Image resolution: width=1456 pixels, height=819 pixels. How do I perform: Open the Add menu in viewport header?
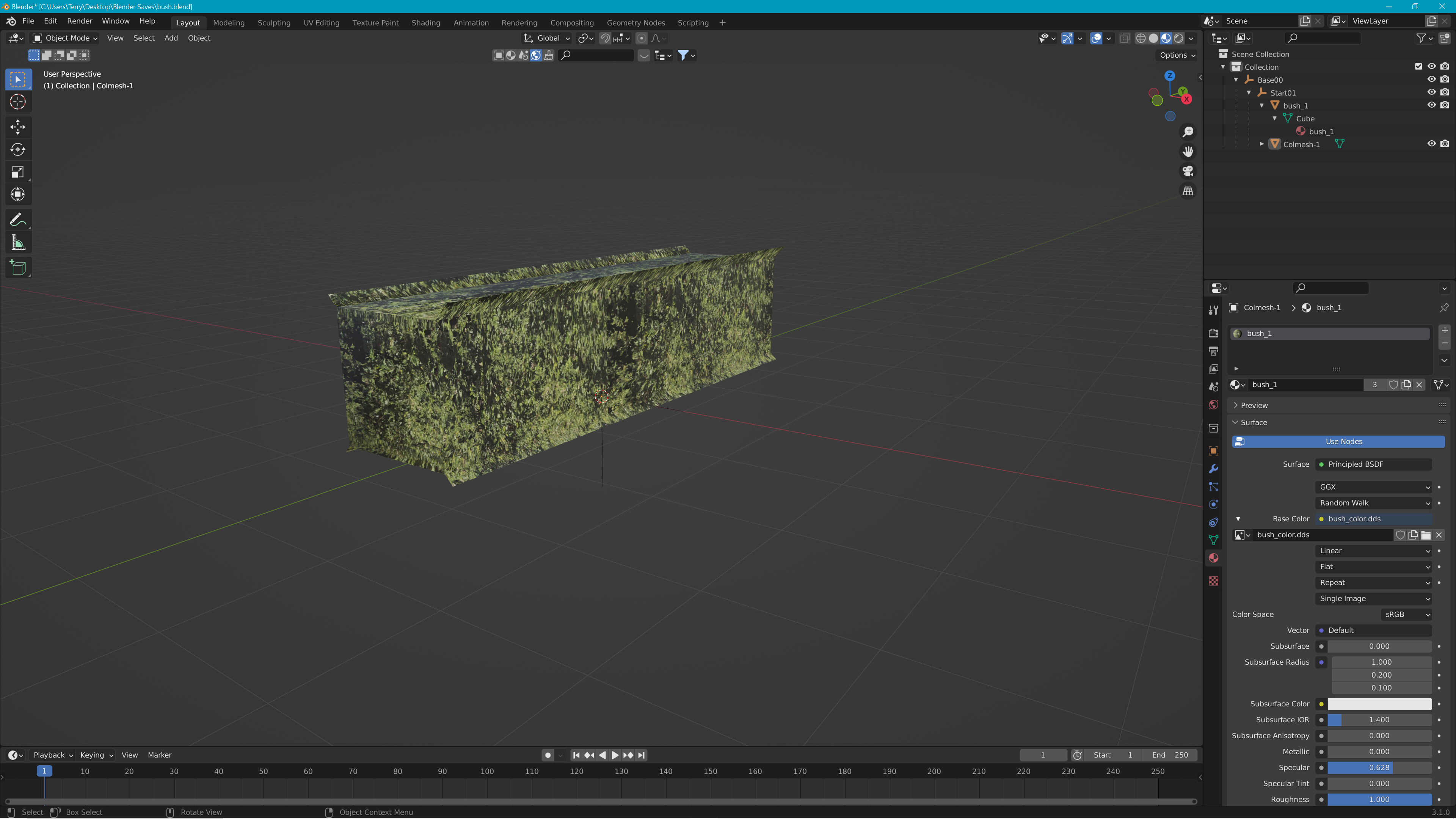[x=171, y=38]
